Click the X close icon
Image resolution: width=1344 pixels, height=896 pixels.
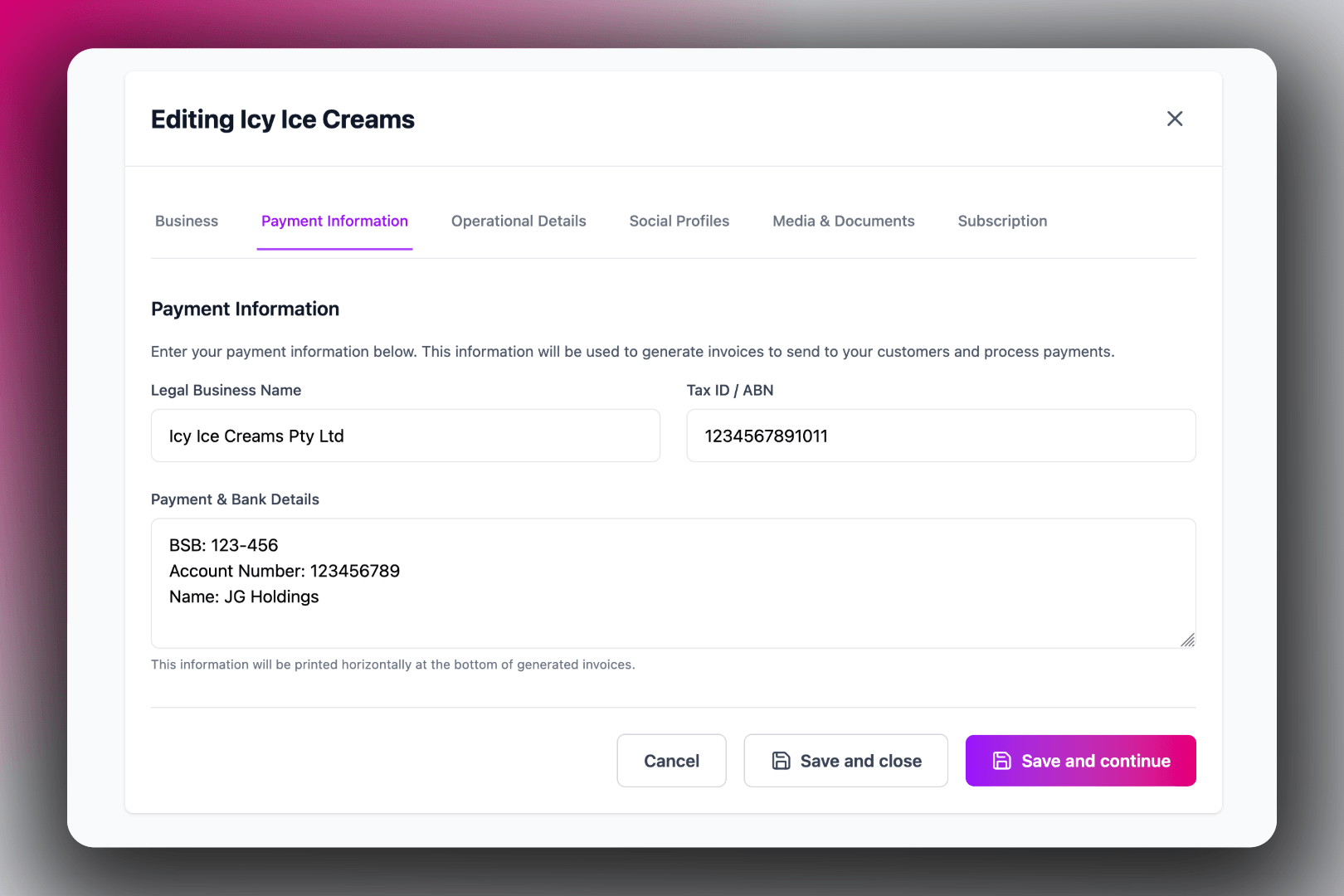click(1175, 119)
